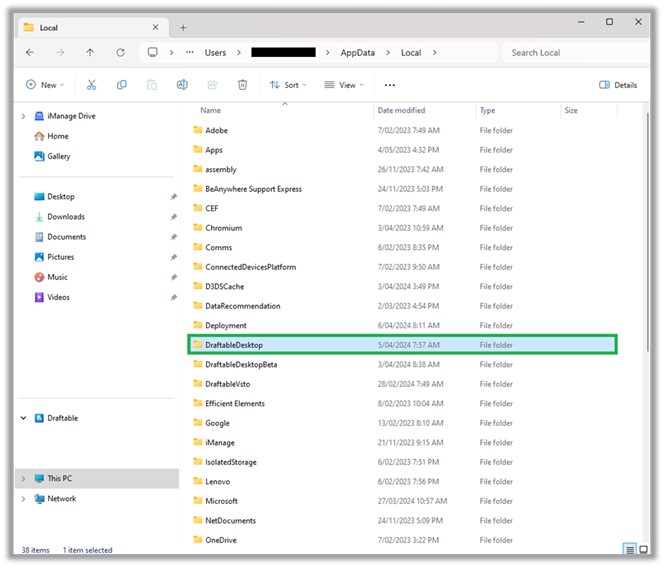This screenshot has width=664, height=567.
Task: Open the New dropdown menu
Action: (x=45, y=85)
